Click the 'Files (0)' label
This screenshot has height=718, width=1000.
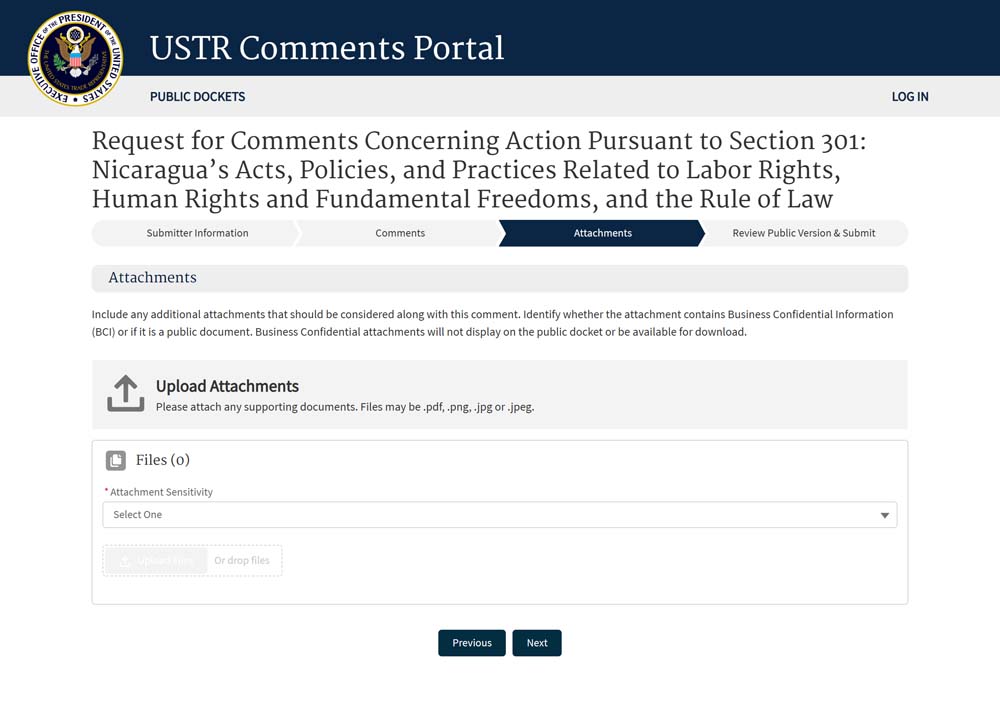click(x=163, y=460)
